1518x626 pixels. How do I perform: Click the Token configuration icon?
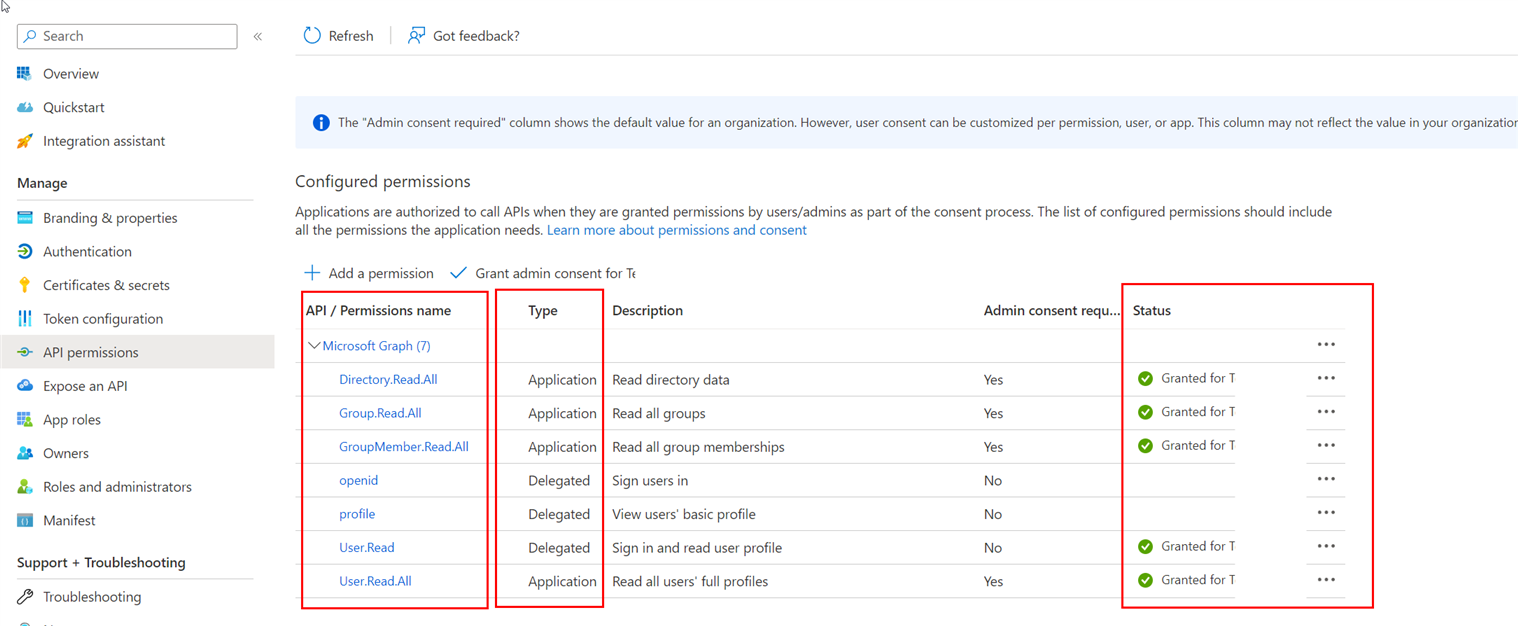25,319
